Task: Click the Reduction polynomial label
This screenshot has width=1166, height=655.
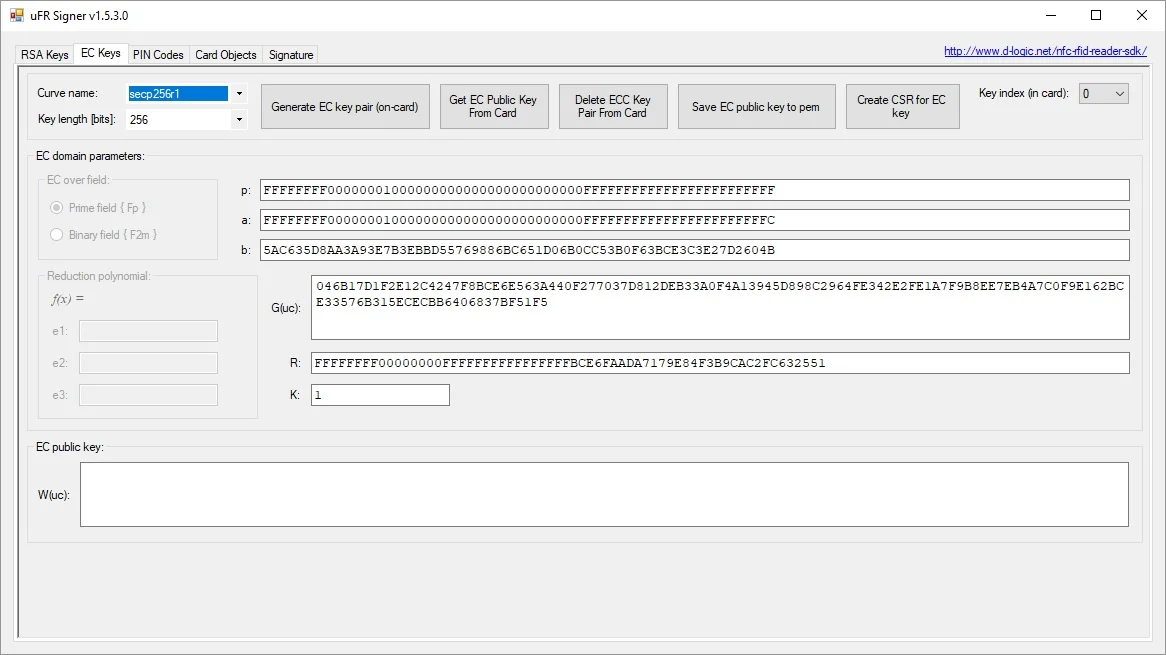Action: click(x=99, y=276)
